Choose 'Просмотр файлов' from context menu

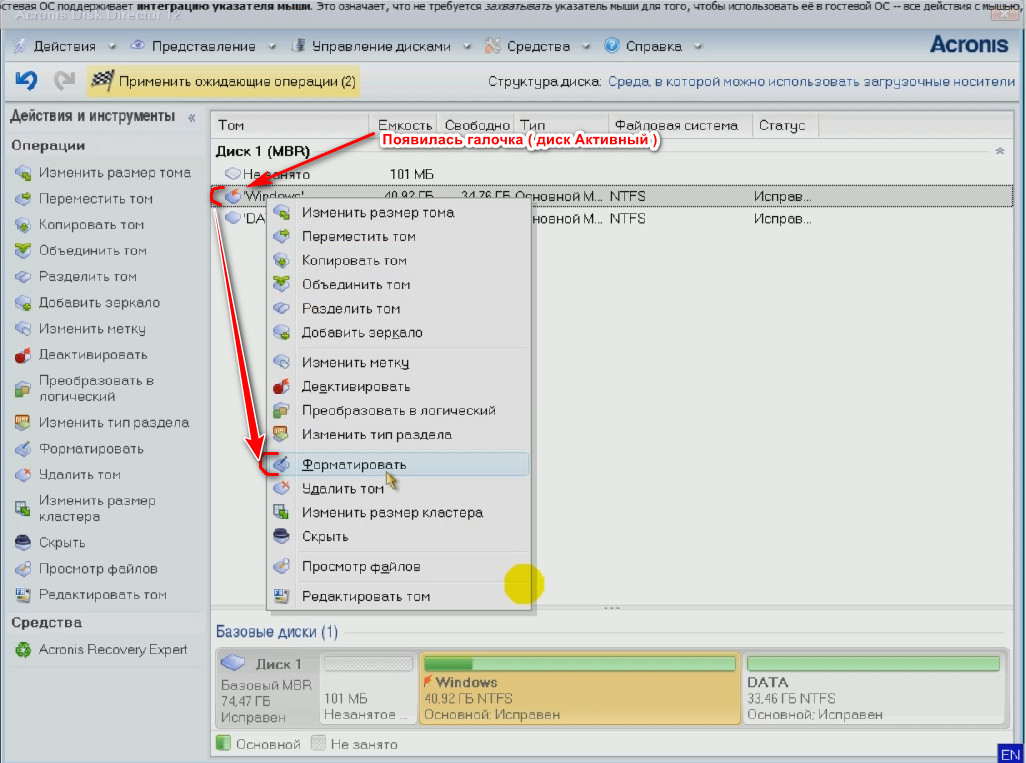(x=360, y=567)
